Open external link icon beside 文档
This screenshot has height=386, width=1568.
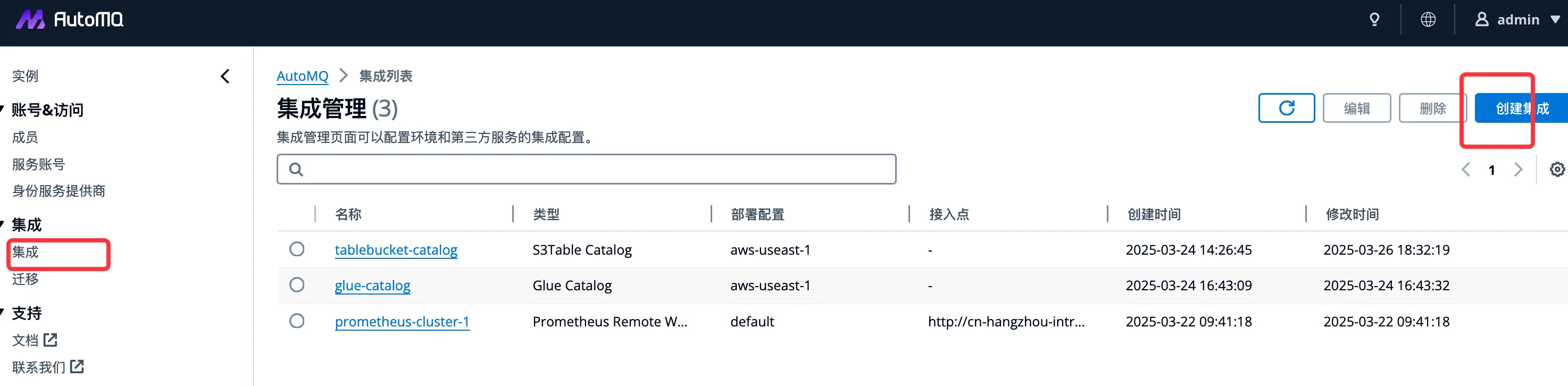[x=51, y=340]
